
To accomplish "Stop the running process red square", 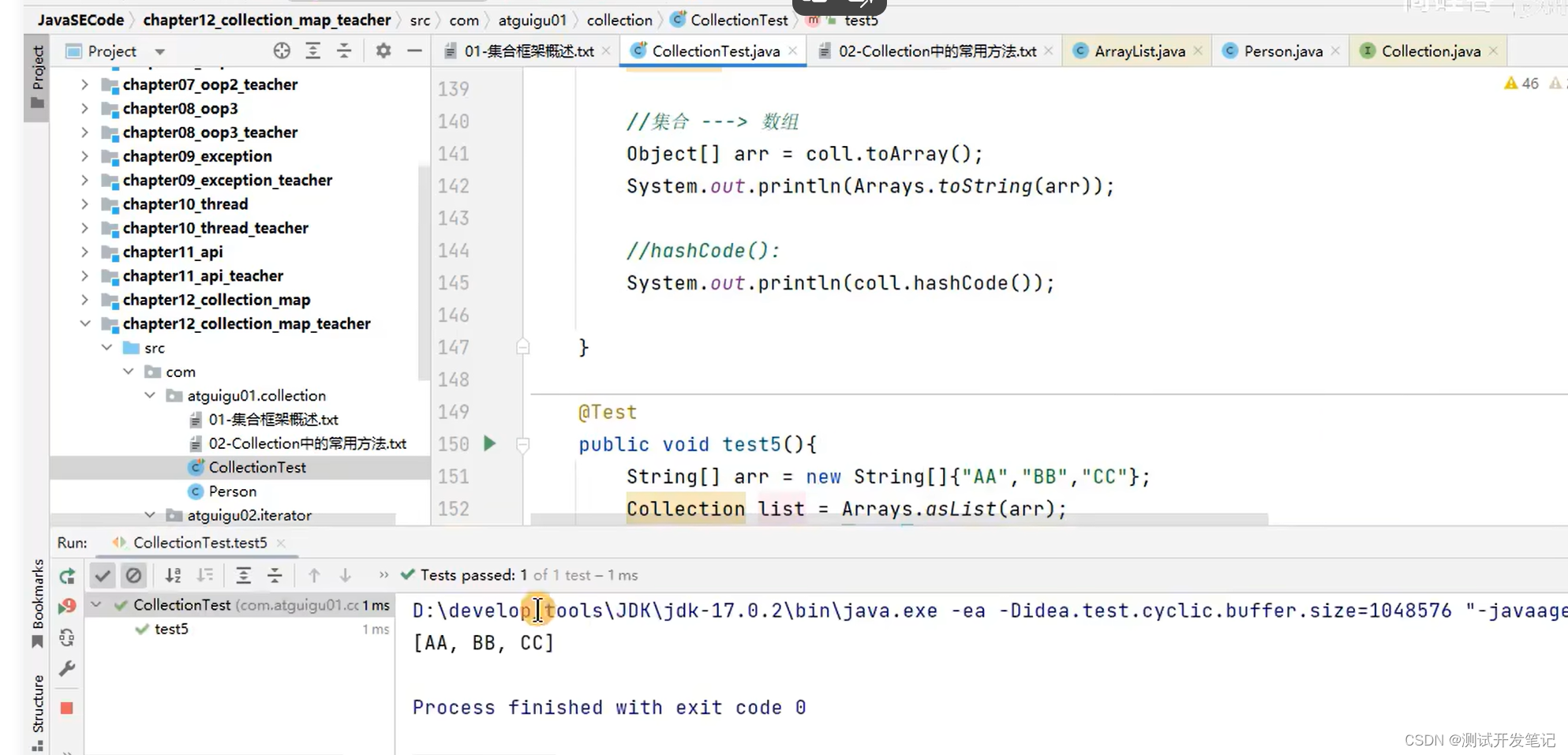I will pos(67,708).
